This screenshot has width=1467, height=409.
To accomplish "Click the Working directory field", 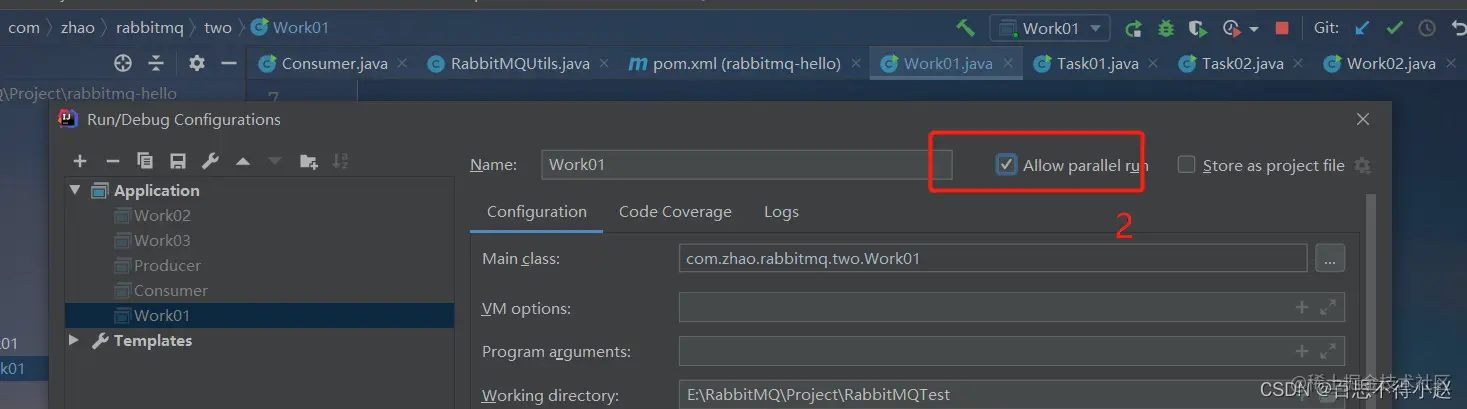I will pyautogui.click(x=1012, y=394).
